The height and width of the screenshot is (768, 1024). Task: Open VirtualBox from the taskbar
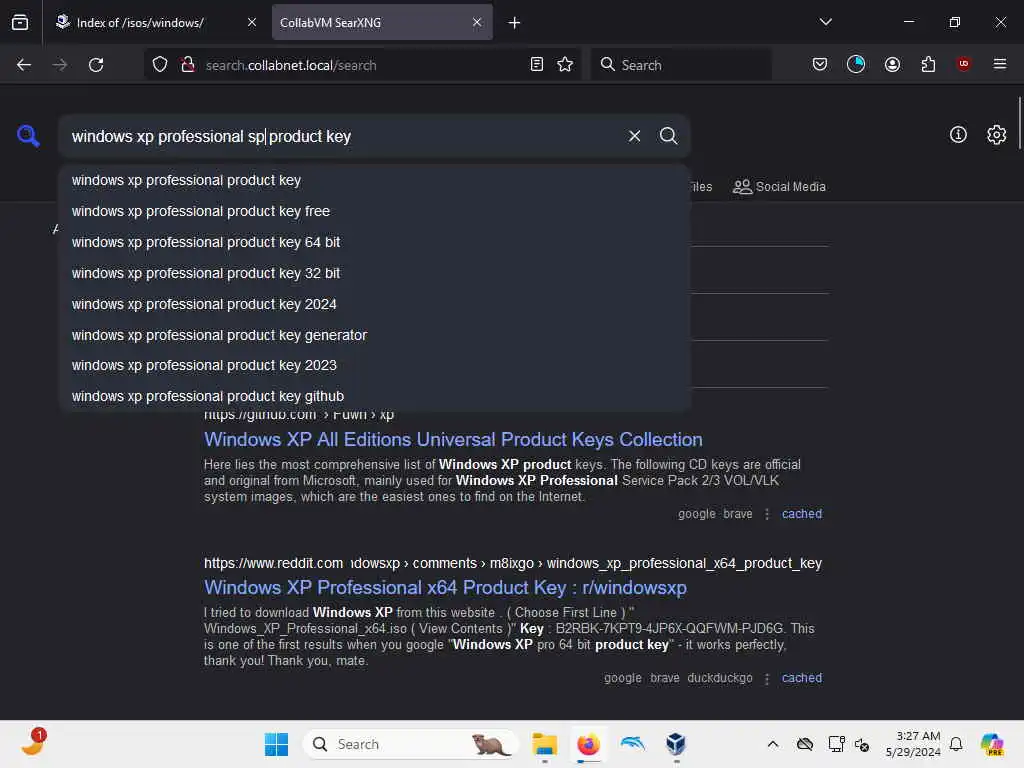coord(676,744)
